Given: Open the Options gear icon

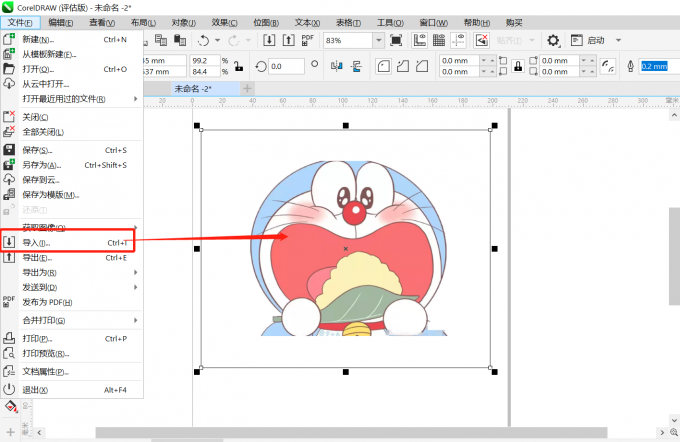Looking at the screenshot, I should click(x=554, y=40).
